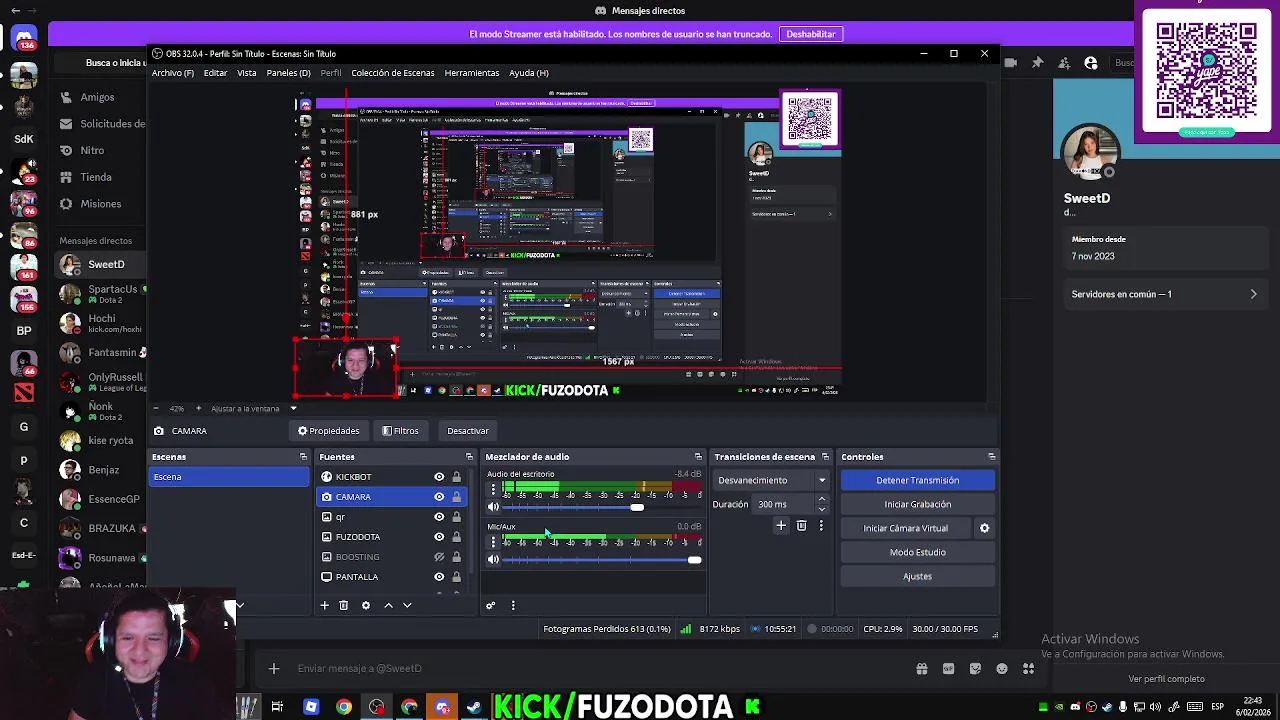Add a scene transition with plus icon
Image resolution: width=1280 pixels, height=720 pixels.
click(781, 525)
